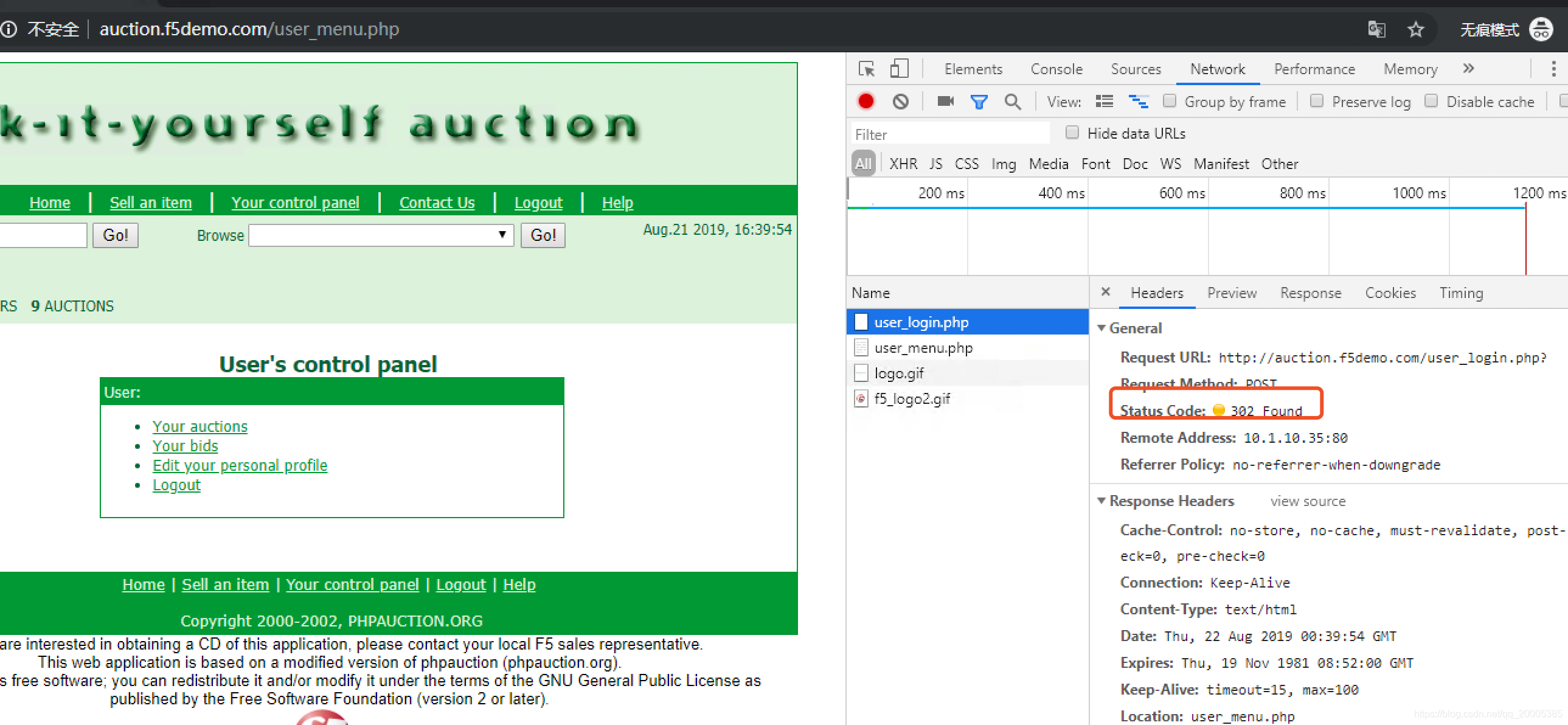Open the Browse category dropdown

click(381, 235)
